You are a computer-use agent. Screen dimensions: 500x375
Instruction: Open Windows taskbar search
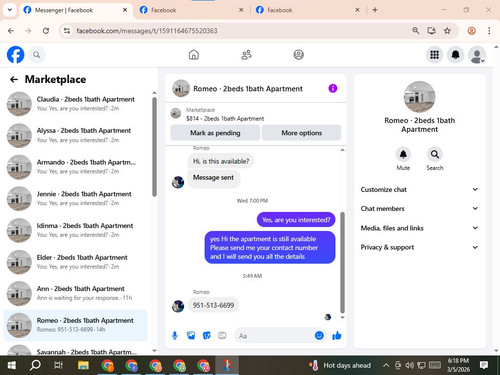pos(35,365)
